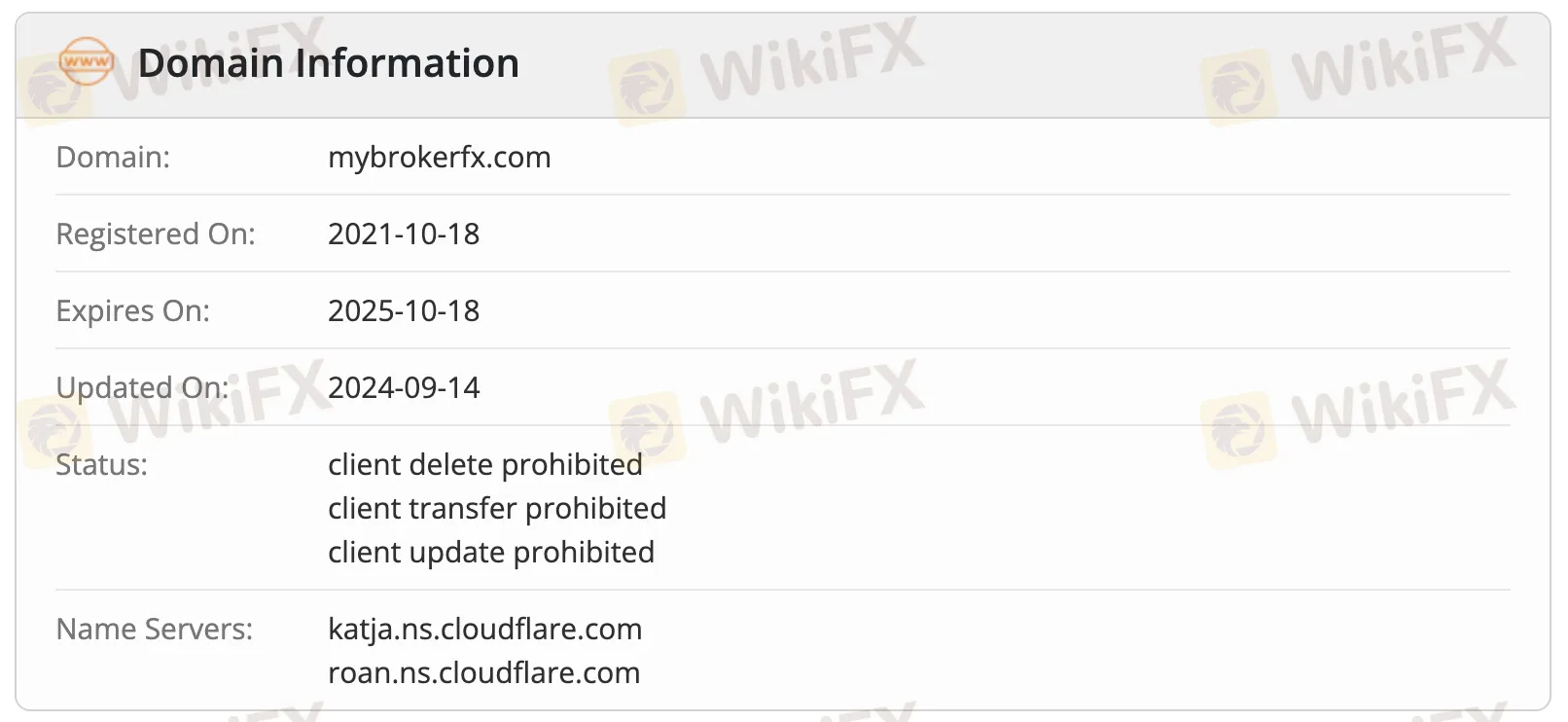Click the client delete prohibited status
This screenshot has width=1568, height=722.
pyautogui.click(x=484, y=464)
